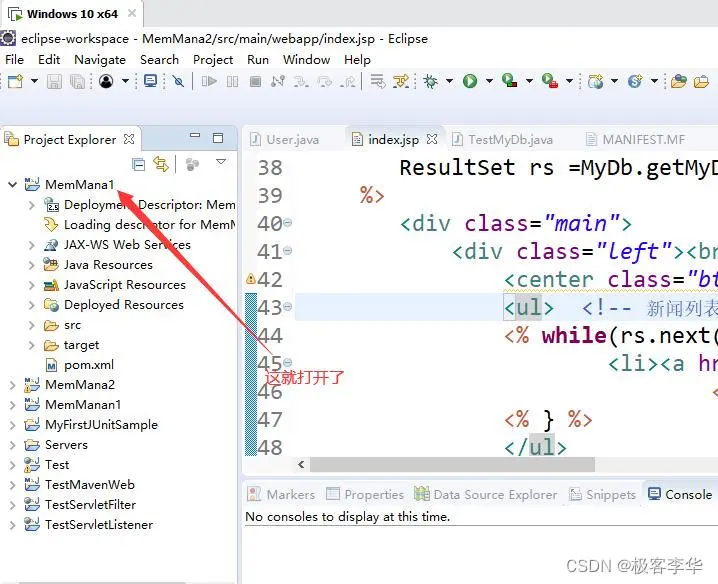Screen dimensions: 718x584
Task: Toggle Use Step Filters icon
Action: [401, 81]
